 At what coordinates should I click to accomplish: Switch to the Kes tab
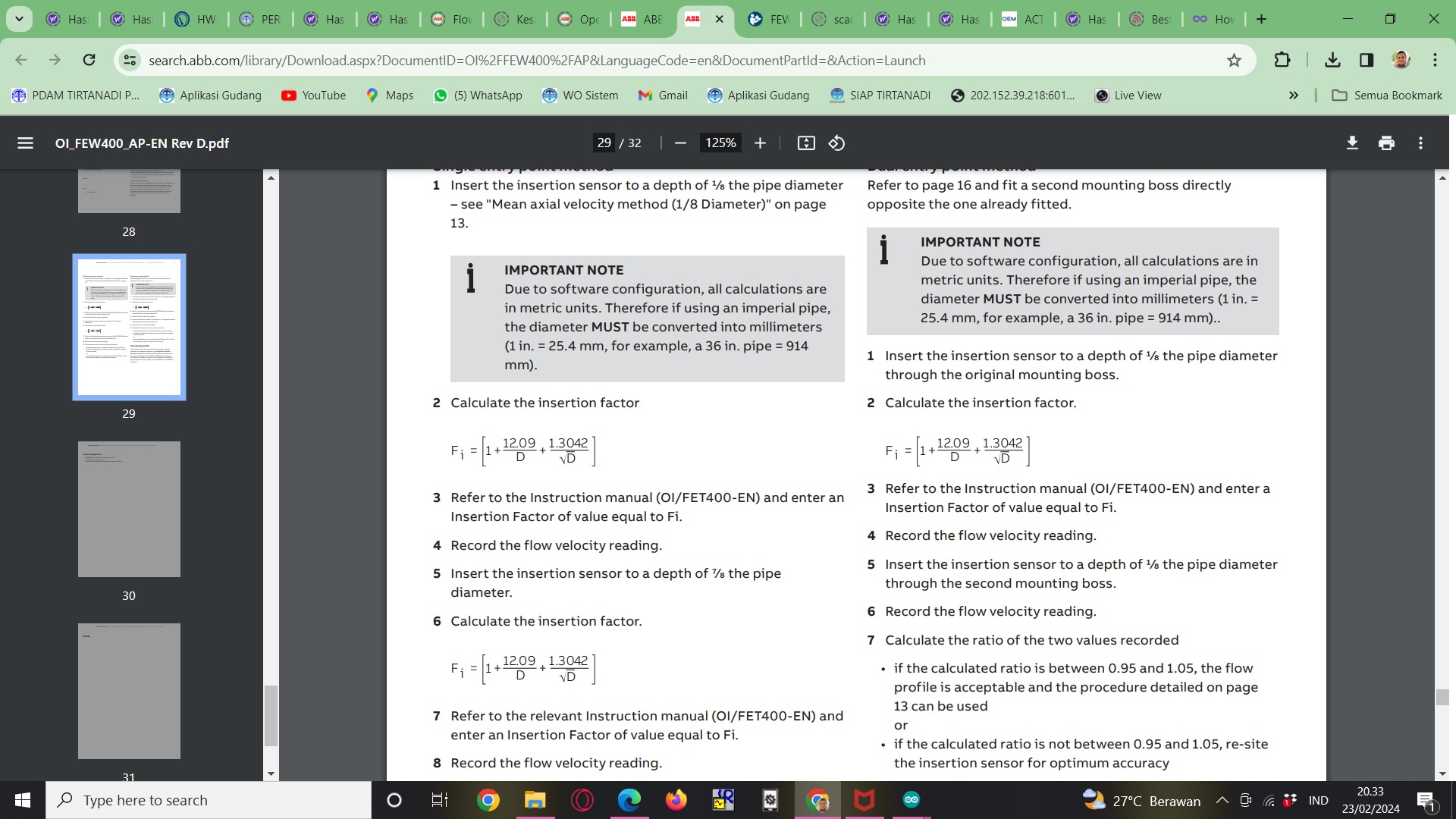click(515, 19)
